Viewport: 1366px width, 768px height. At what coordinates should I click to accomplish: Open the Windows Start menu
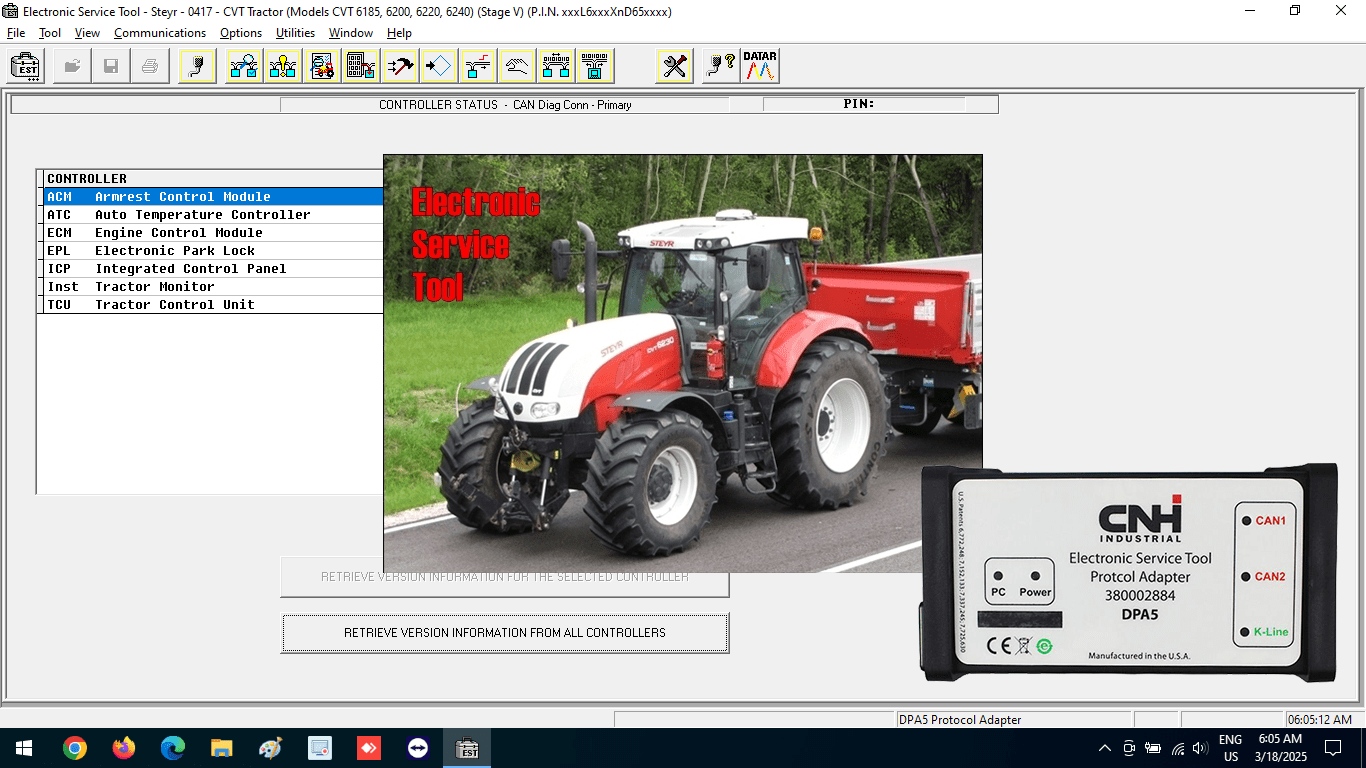[x=24, y=748]
